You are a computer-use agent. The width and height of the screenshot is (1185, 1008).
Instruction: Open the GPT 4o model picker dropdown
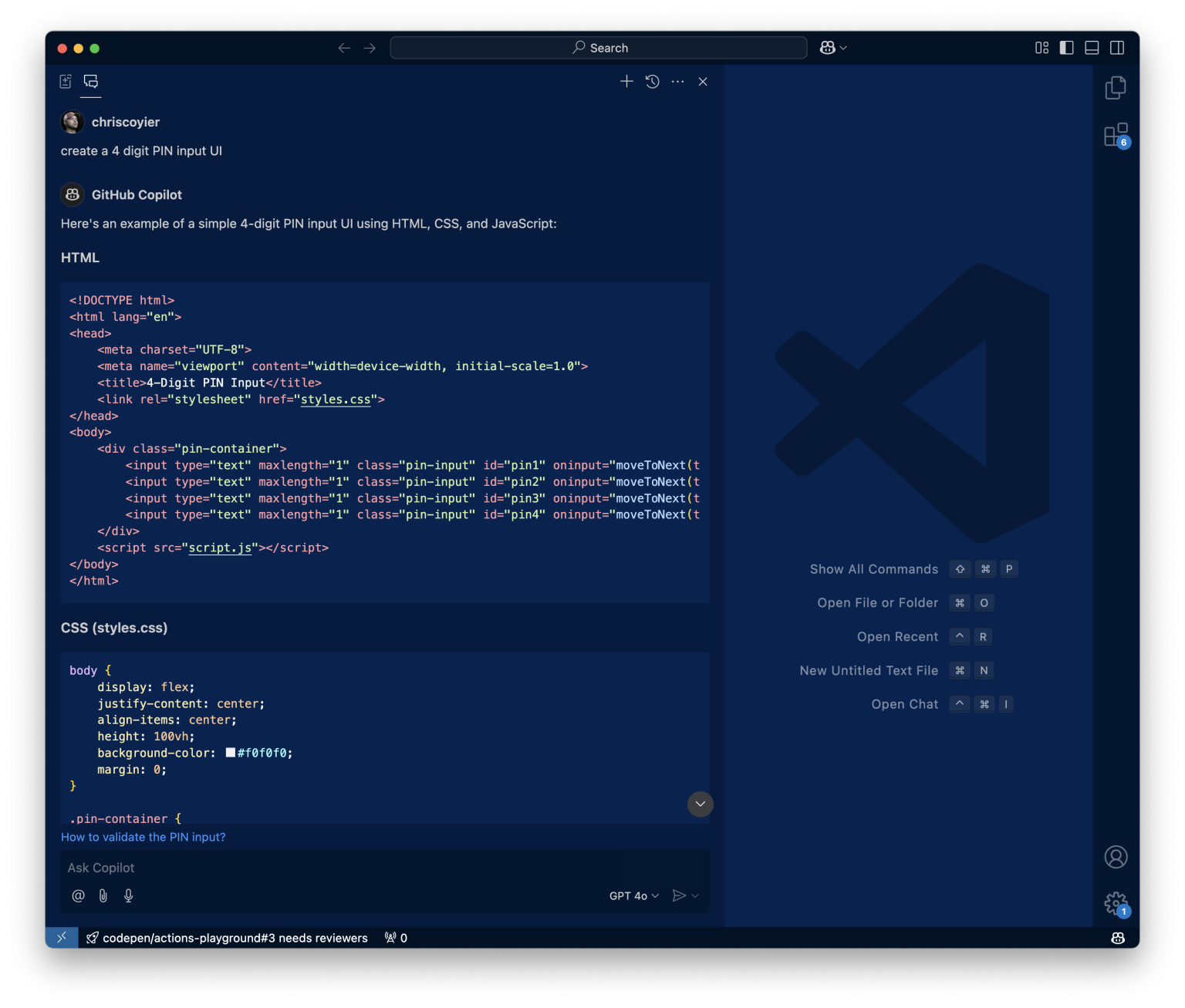(633, 895)
